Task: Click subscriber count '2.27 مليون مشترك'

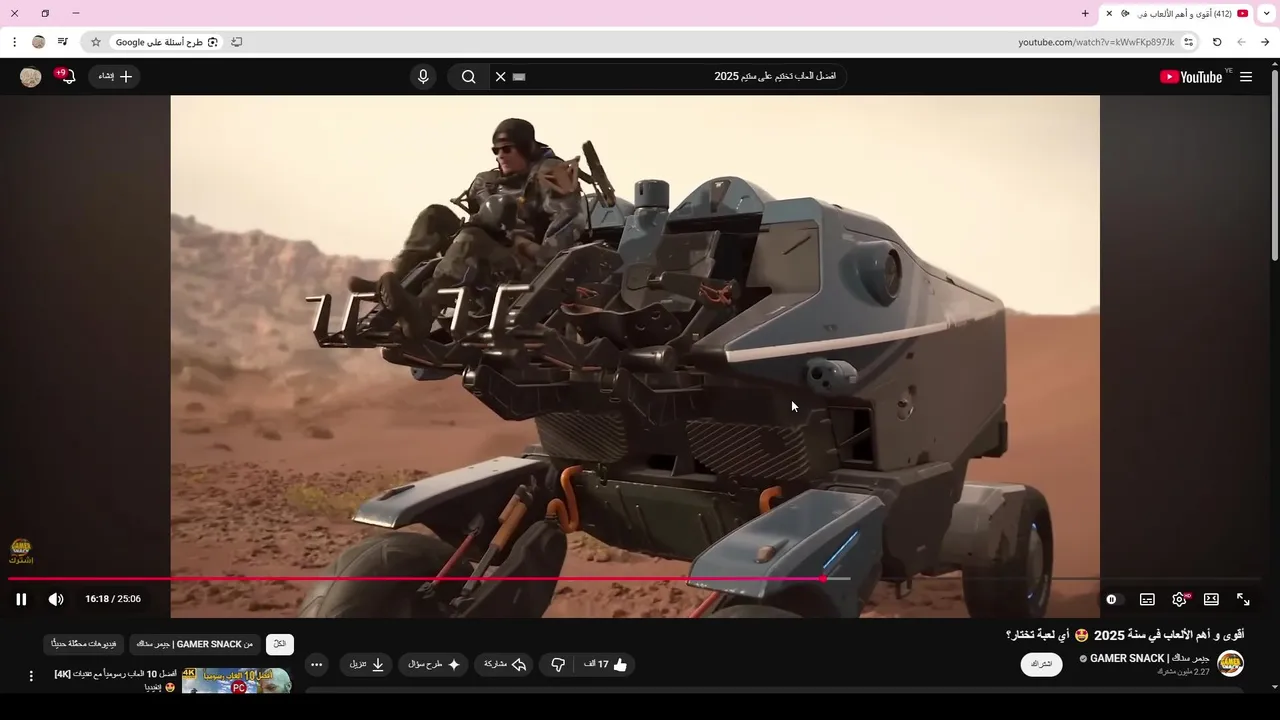Action: point(1183,672)
